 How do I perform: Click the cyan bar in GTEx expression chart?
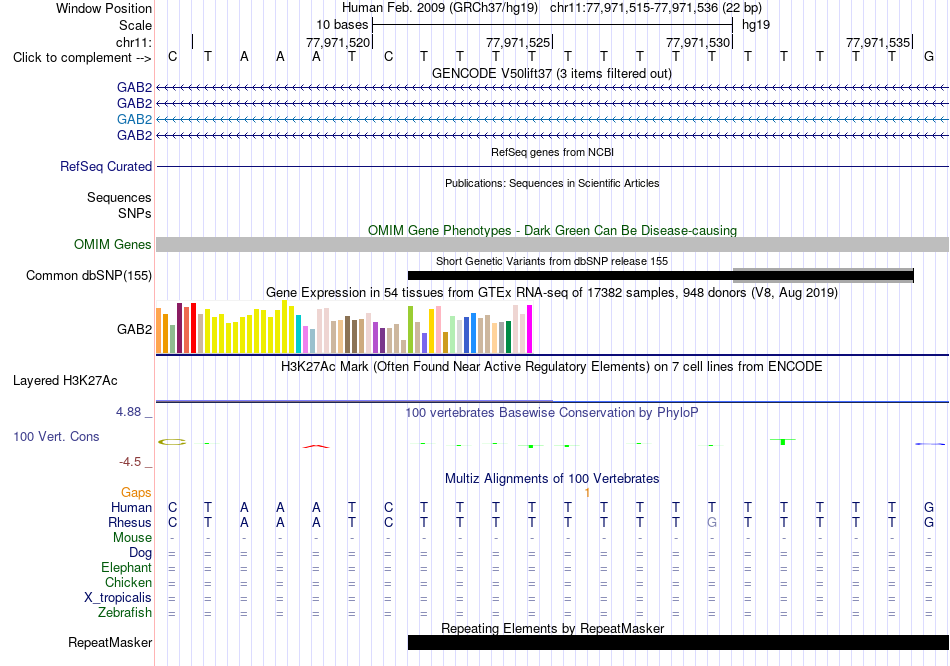298,334
